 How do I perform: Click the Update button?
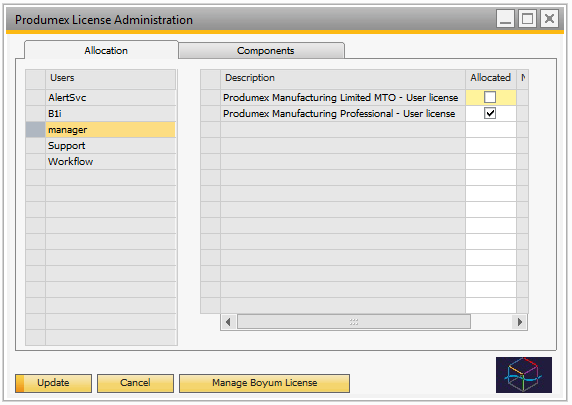point(53,383)
